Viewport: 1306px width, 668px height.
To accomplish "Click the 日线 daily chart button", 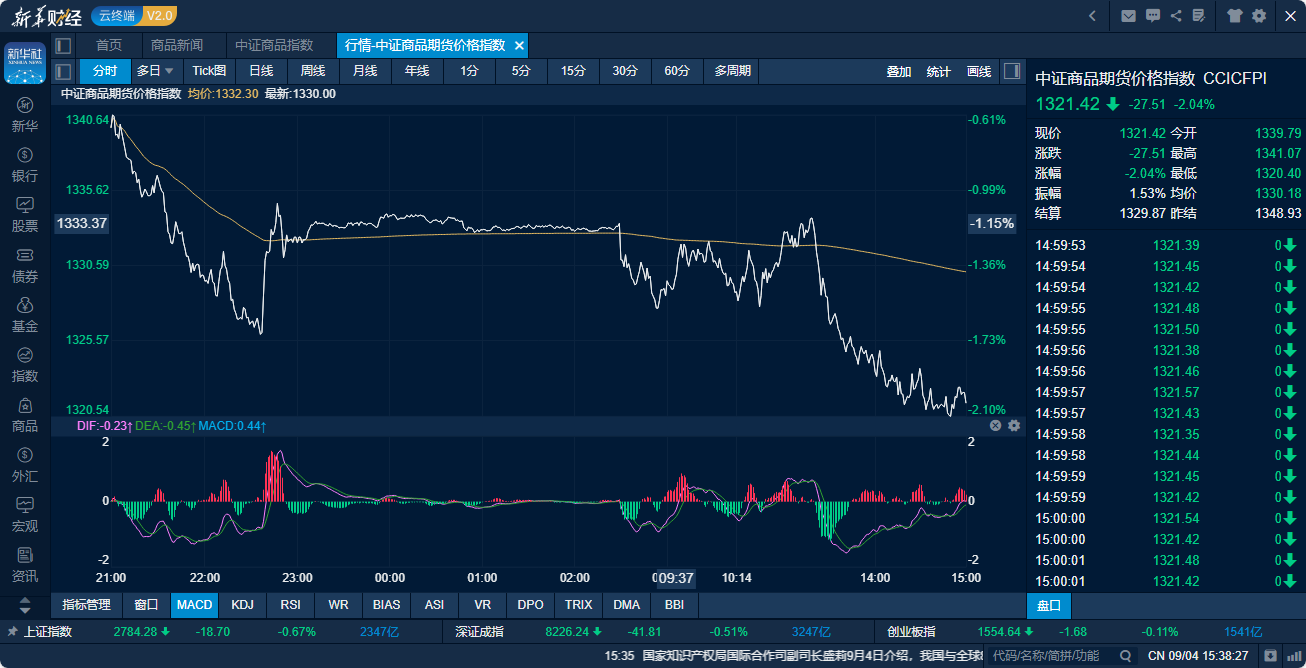I will [261, 71].
